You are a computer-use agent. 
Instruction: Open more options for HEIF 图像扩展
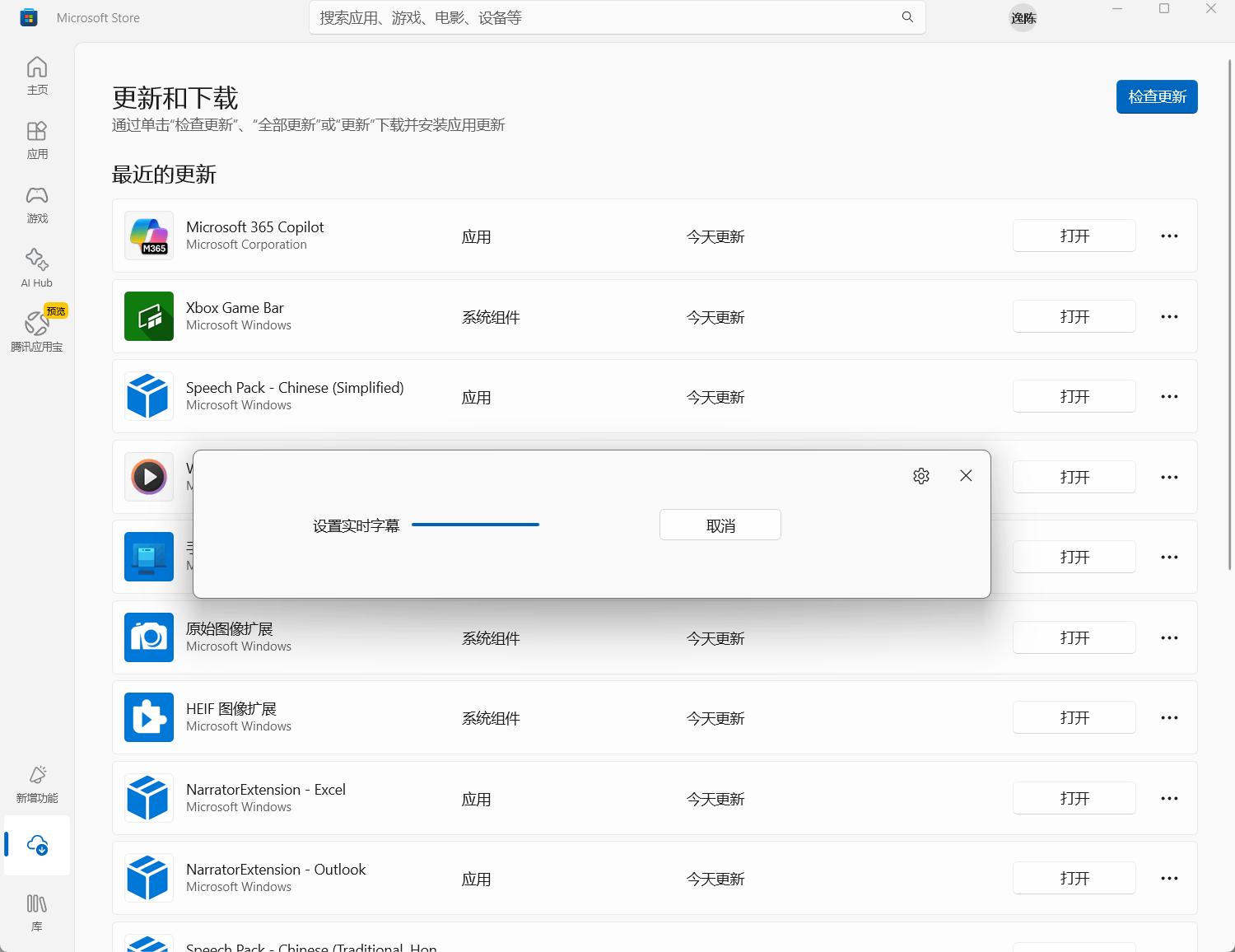(1169, 717)
